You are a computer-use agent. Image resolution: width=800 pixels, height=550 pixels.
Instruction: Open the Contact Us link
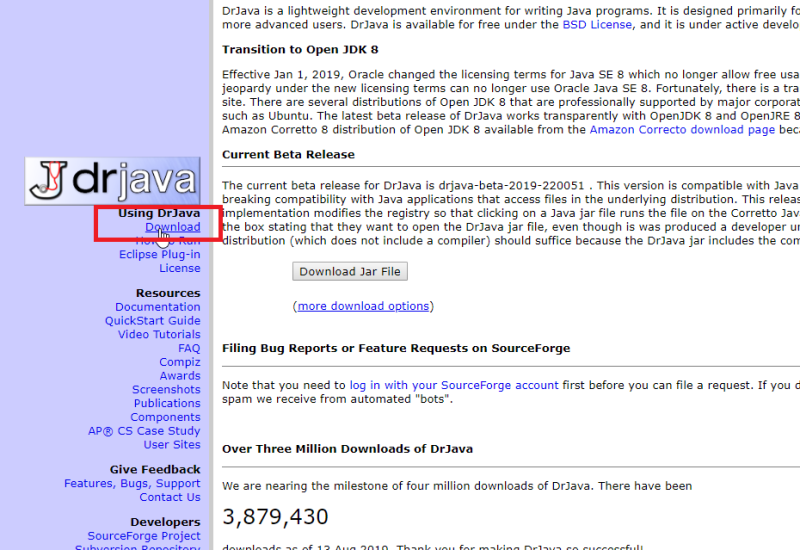(170, 497)
